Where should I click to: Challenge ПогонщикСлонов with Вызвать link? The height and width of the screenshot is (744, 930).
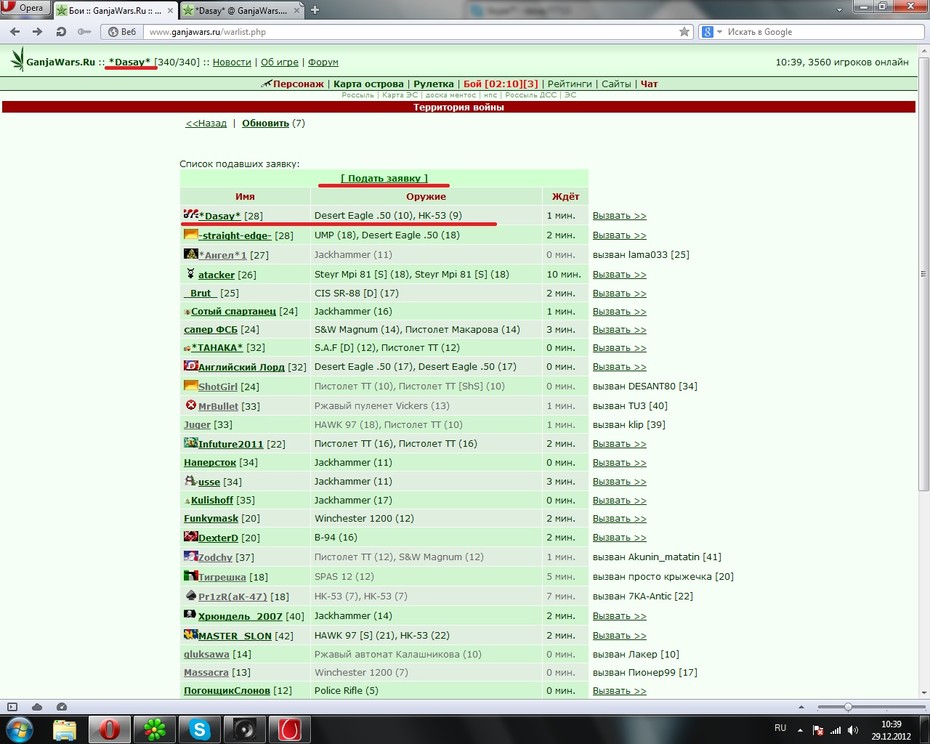coord(619,691)
